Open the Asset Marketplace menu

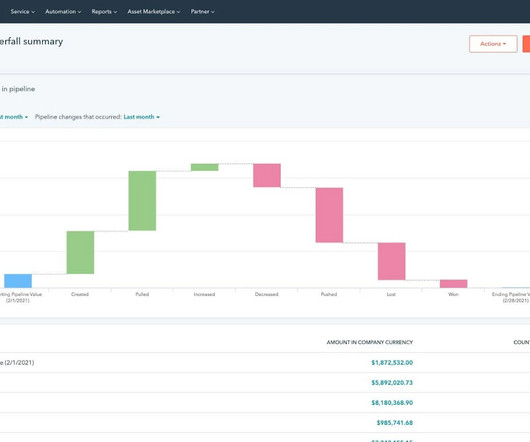153,11
